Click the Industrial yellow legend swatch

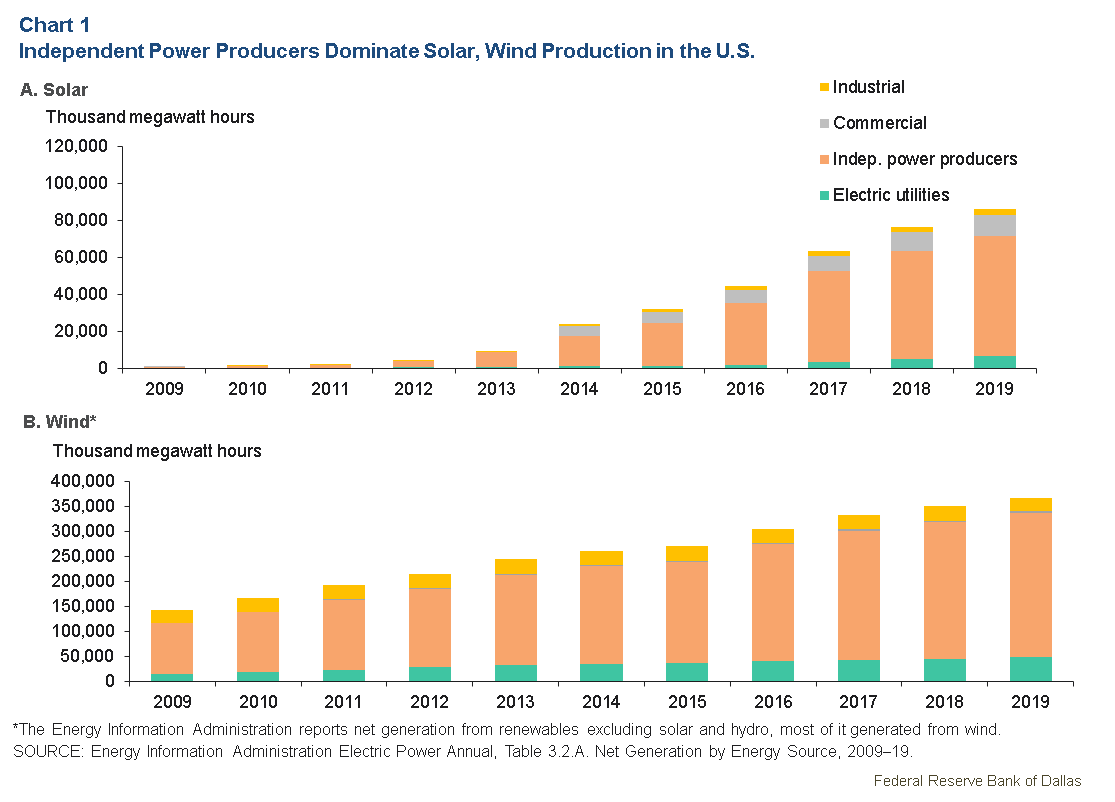pyautogui.click(x=824, y=87)
